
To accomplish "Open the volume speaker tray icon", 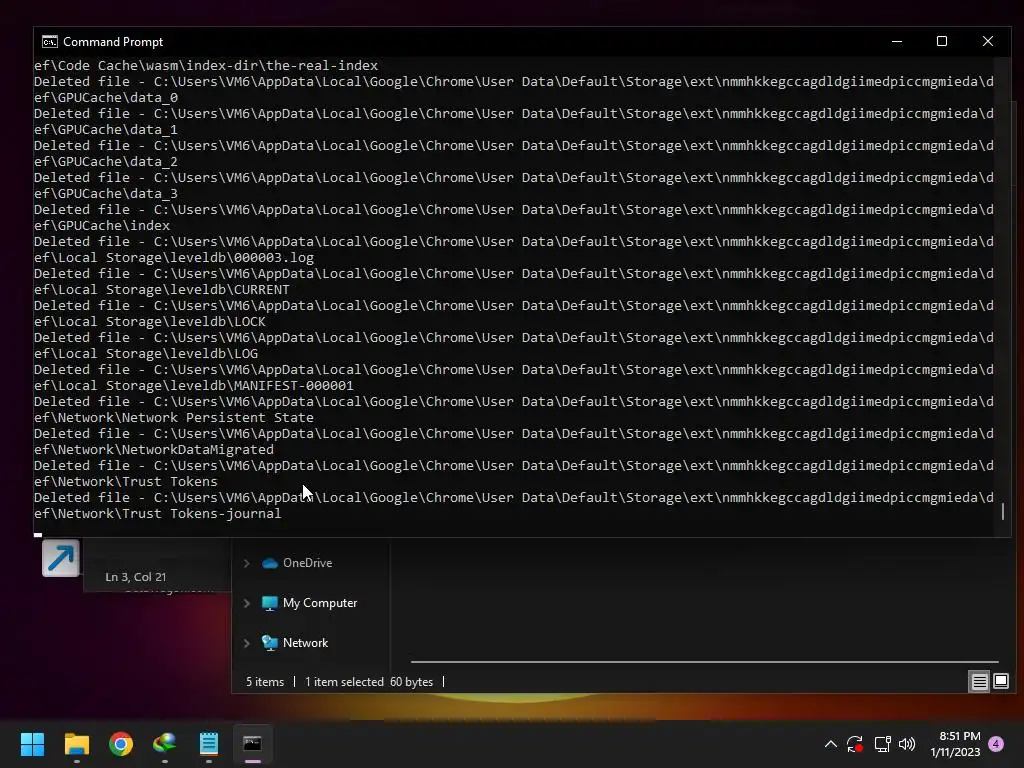I will coord(907,744).
